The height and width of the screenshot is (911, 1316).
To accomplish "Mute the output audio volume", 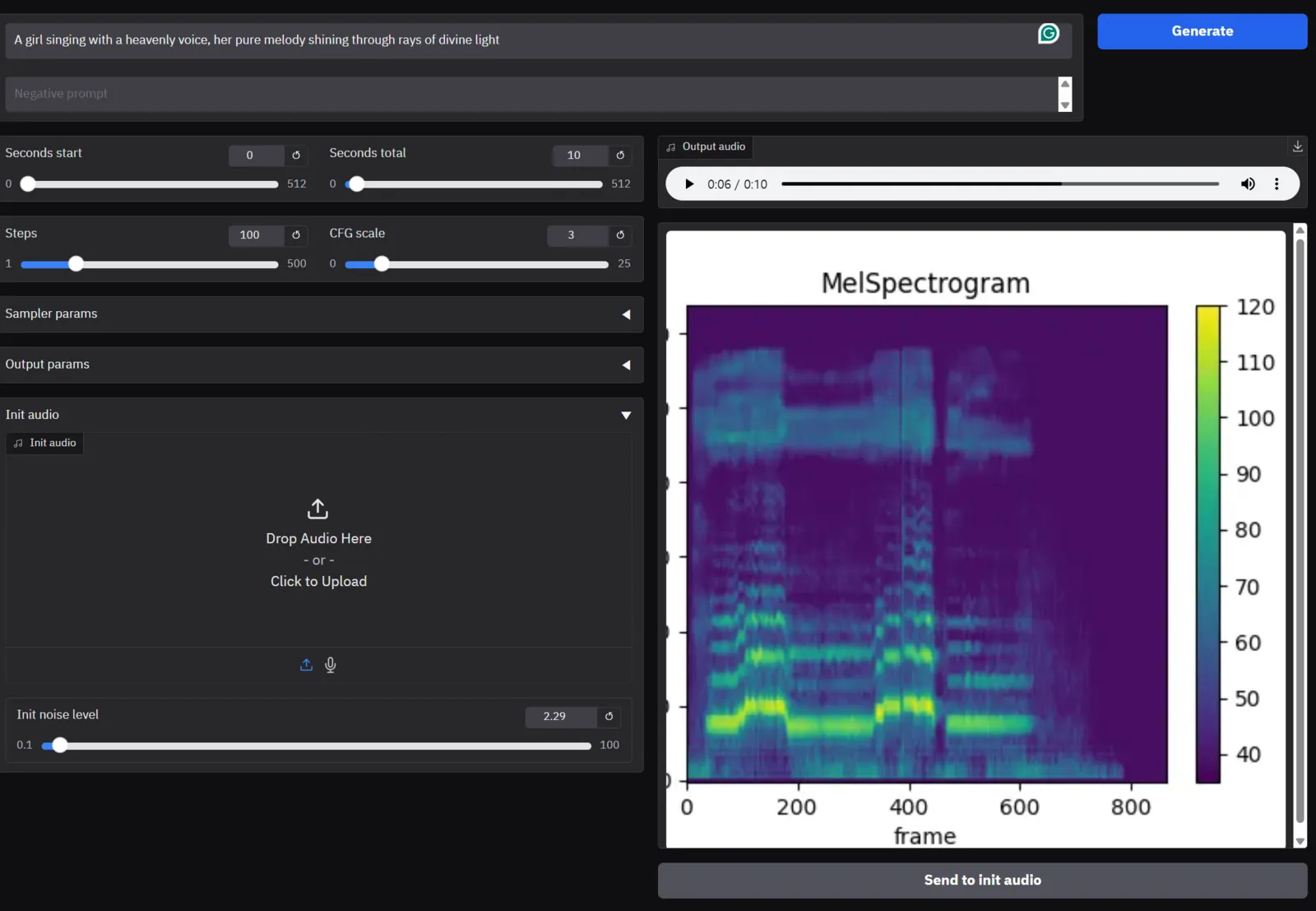I will pos(1248,184).
